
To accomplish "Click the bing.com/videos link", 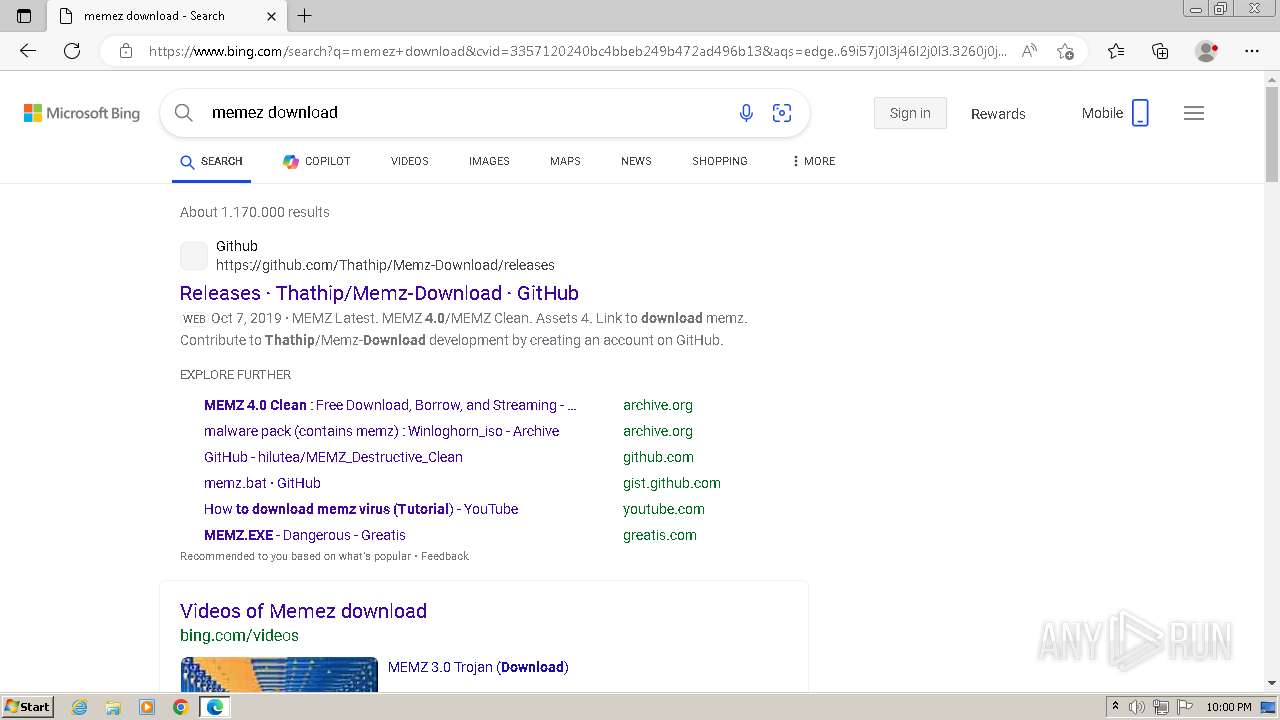I will tap(239, 635).
